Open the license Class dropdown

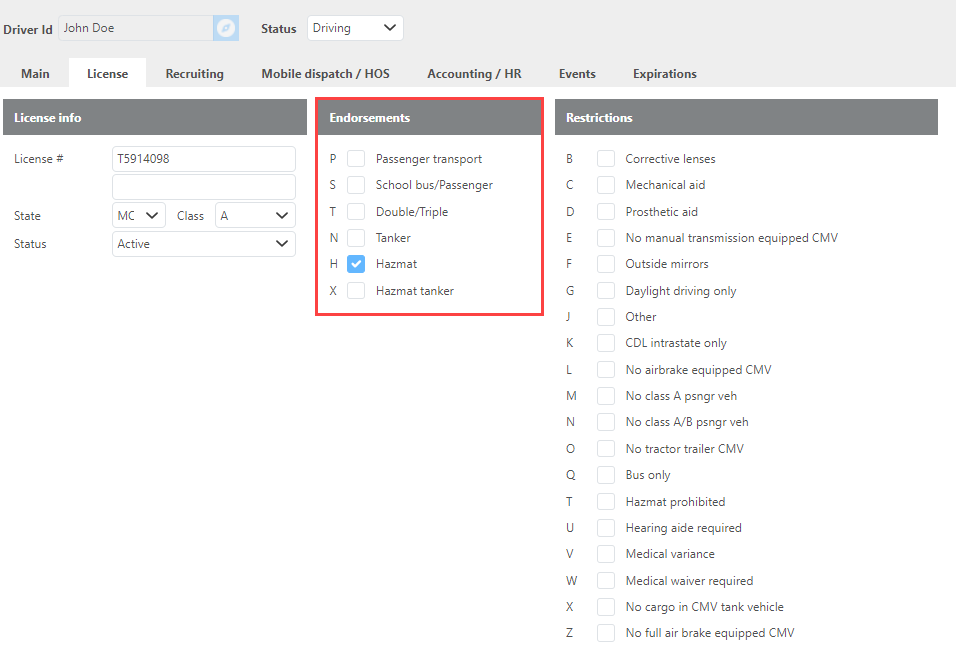coord(255,216)
